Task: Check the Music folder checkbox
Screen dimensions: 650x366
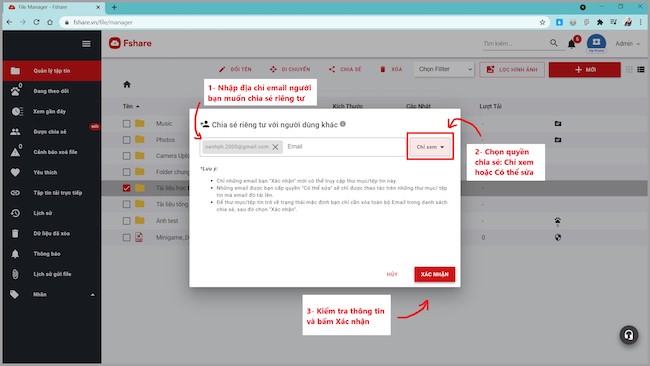Action: coord(126,124)
